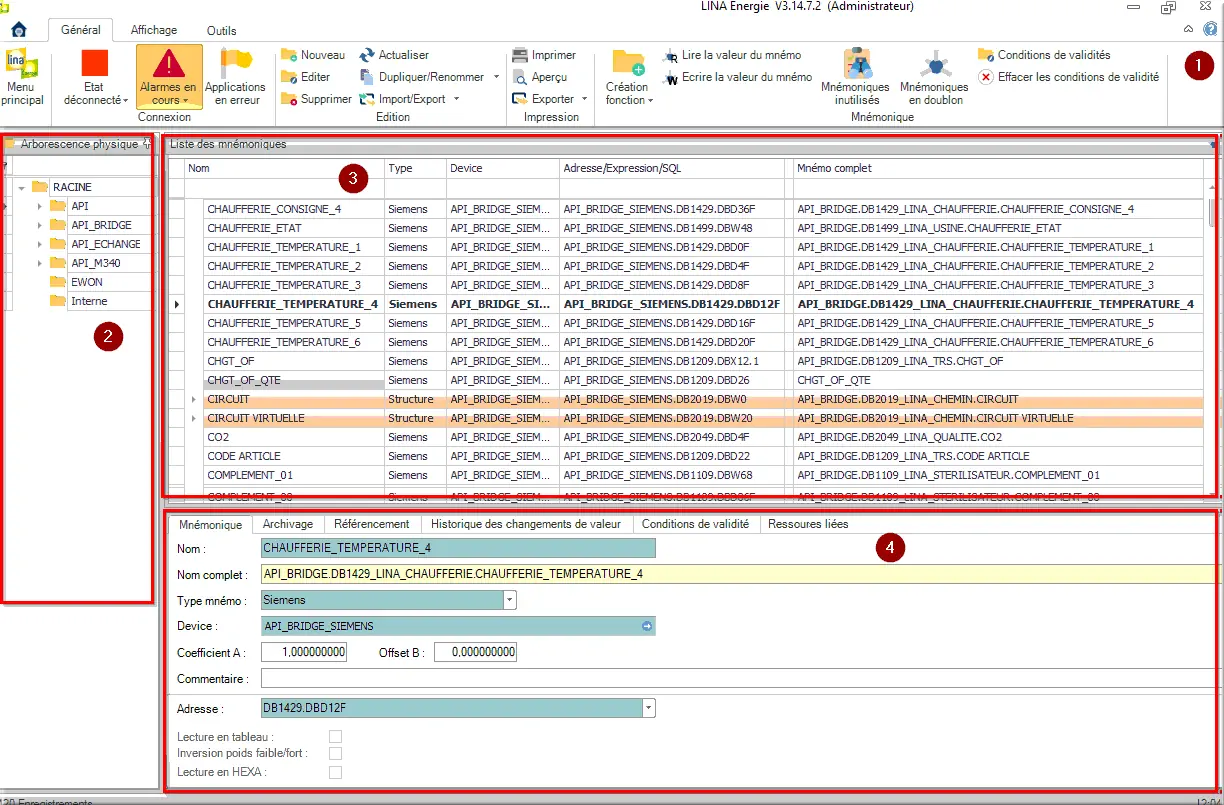Click the Commentaire input field

tap(740, 679)
